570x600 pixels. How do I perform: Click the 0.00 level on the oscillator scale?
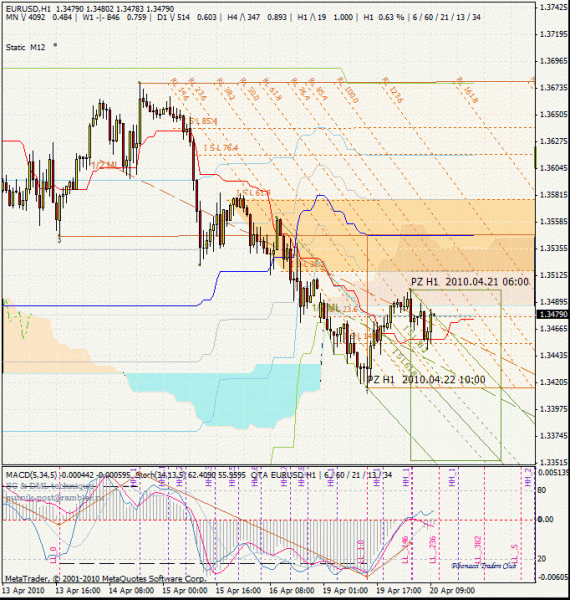(546, 519)
